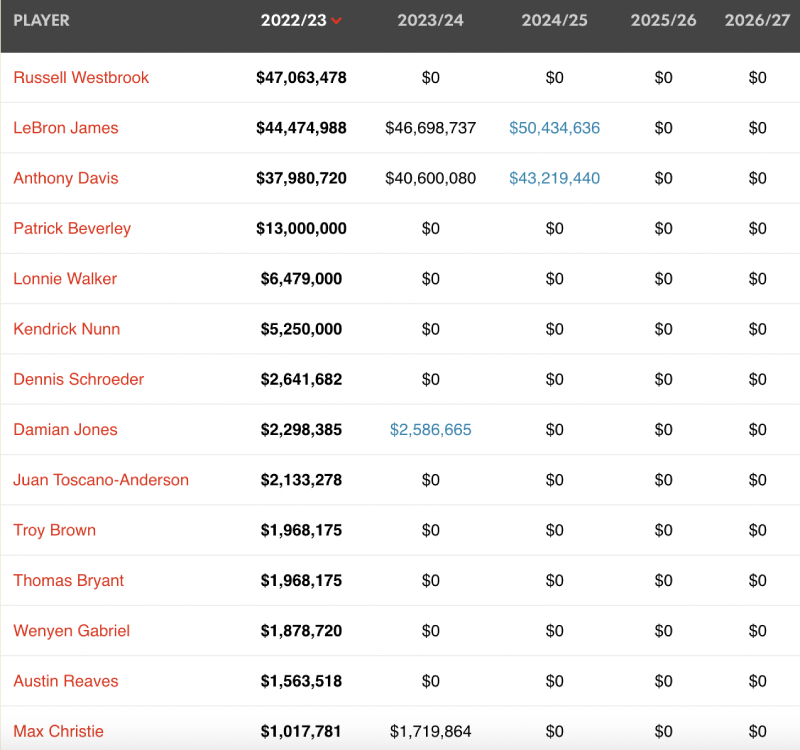800x750 pixels.
Task: Select the Anthony Davis player link
Action: [x=66, y=178]
